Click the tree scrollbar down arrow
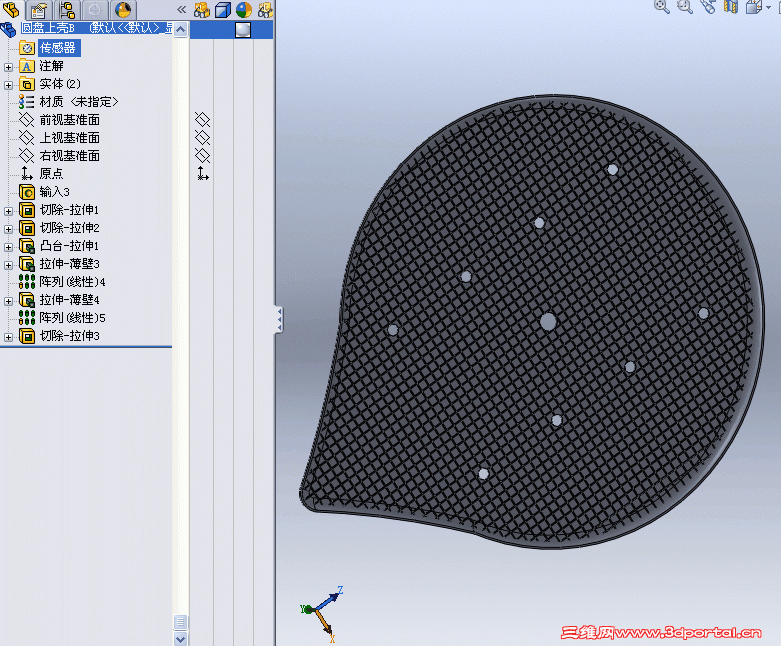Screen dimensions: 781x646 (x=180, y=639)
